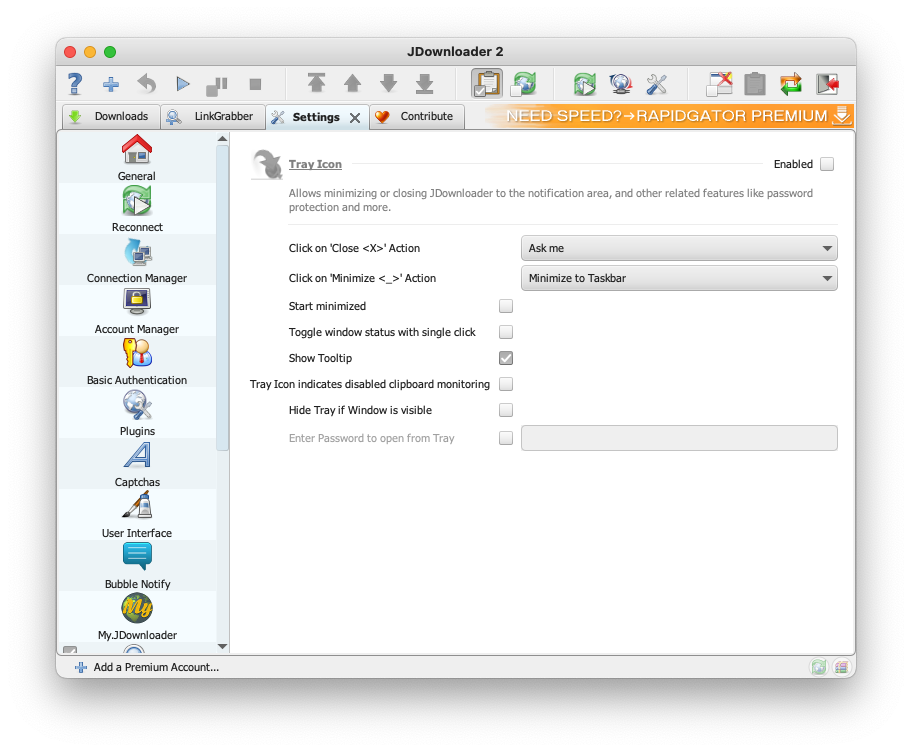Switch to the LinkGrabber tab

click(212, 116)
